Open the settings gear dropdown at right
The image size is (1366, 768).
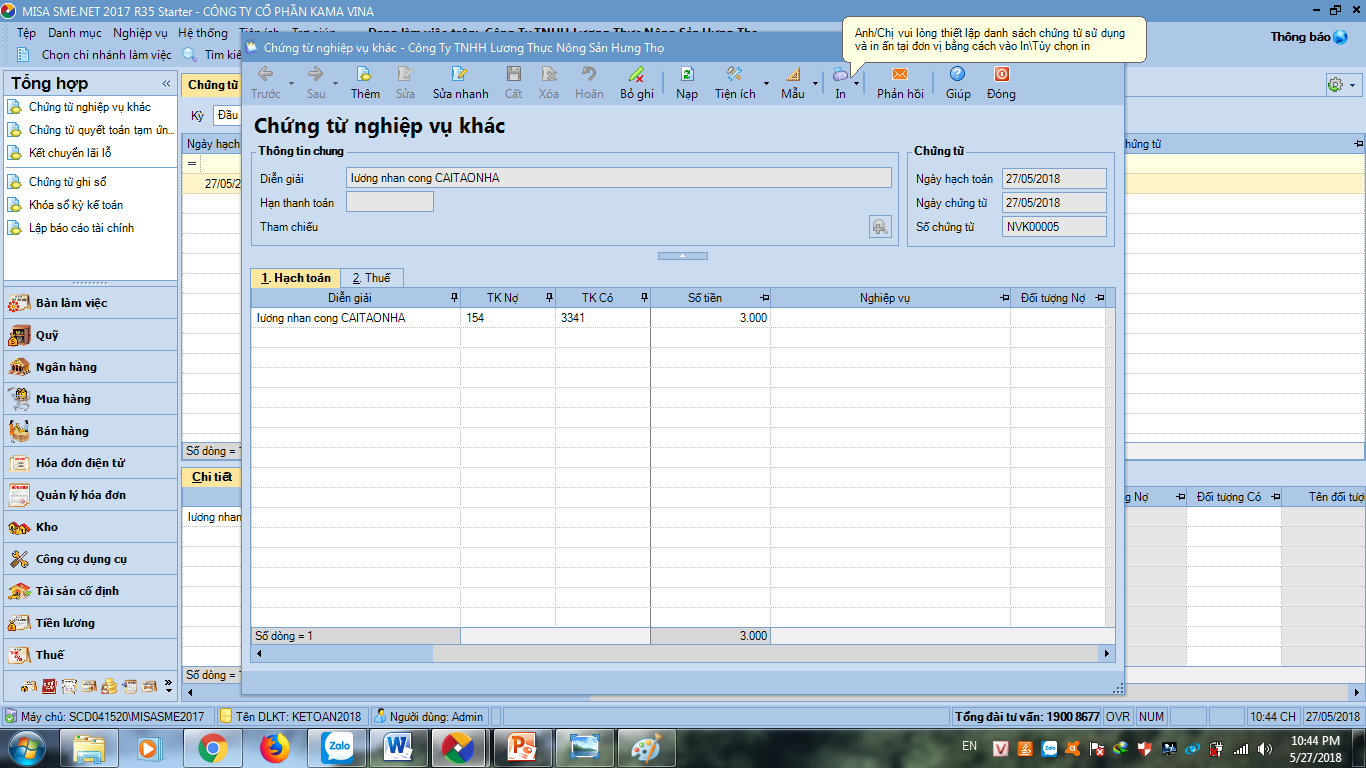[x=1340, y=85]
